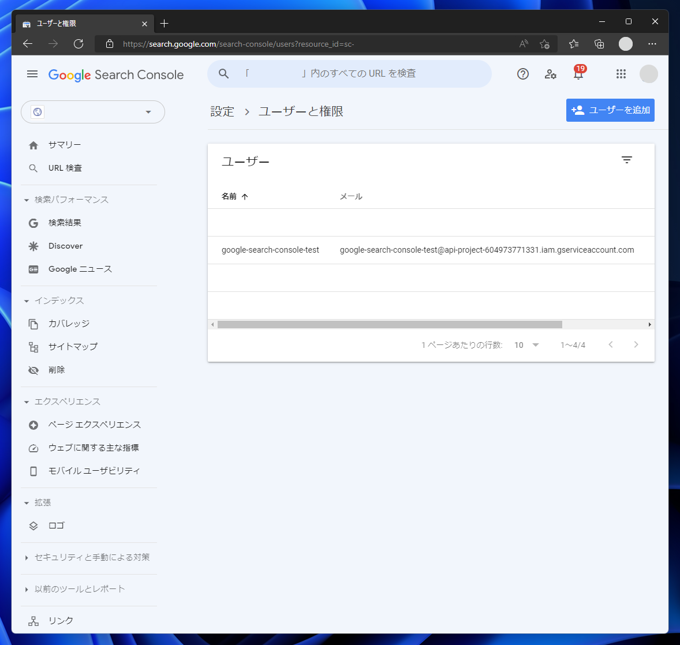This screenshot has width=680, height=645.
Task: Click the scrollbar right arrow
Action: coord(650,324)
